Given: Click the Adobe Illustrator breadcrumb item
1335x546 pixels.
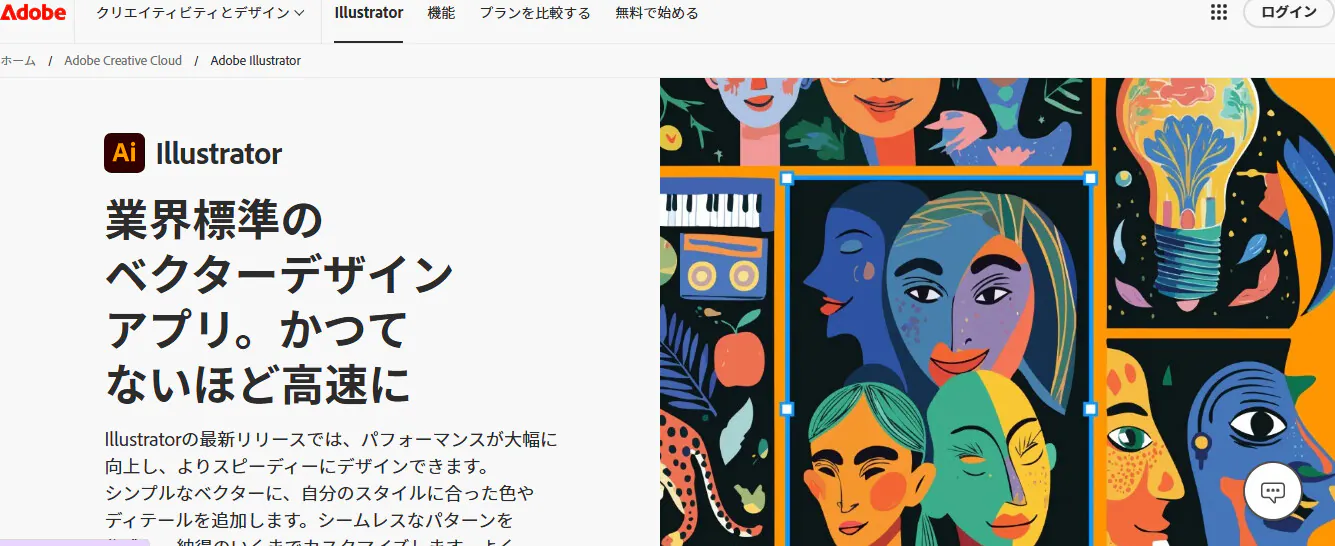Looking at the screenshot, I should (x=255, y=61).
